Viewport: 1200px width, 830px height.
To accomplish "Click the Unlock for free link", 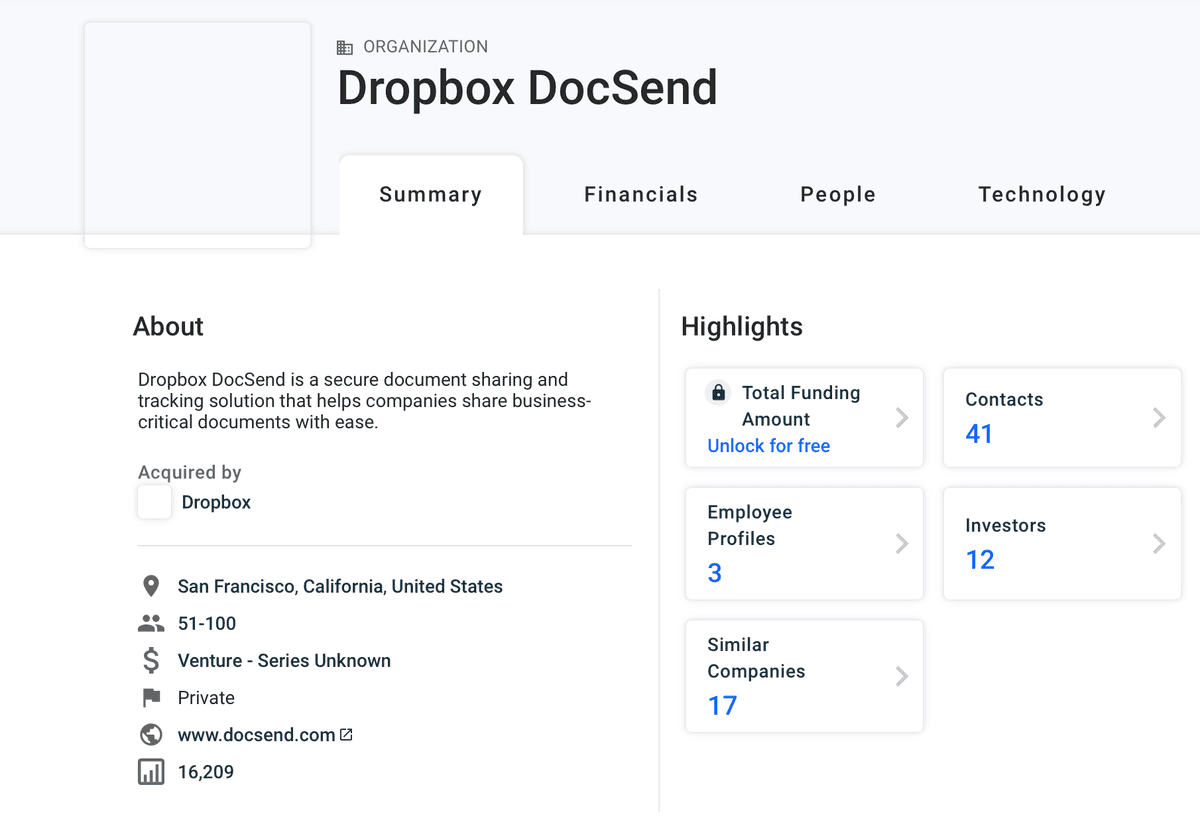I will coord(768,445).
